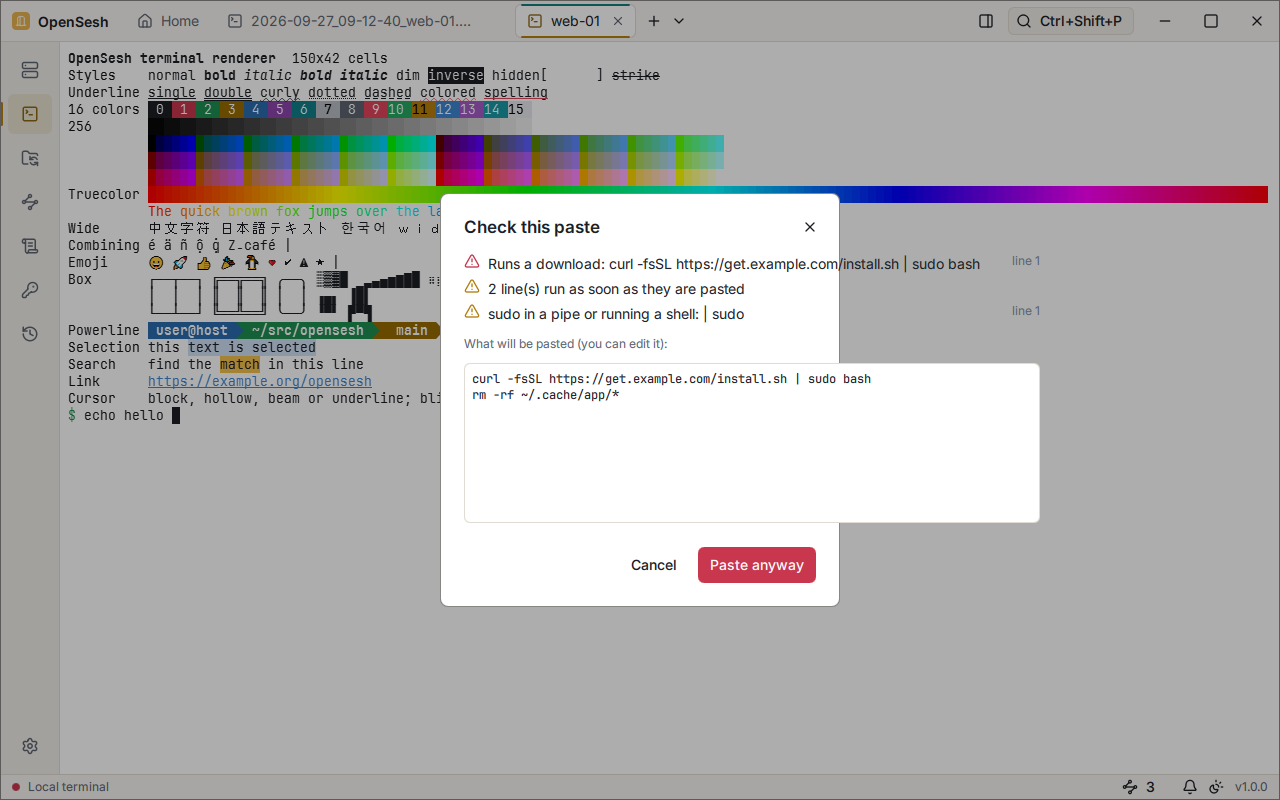This screenshot has height=800, width=1280.
Task: Toggle the light/dark theme icon in status bar
Action: [1216, 787]
